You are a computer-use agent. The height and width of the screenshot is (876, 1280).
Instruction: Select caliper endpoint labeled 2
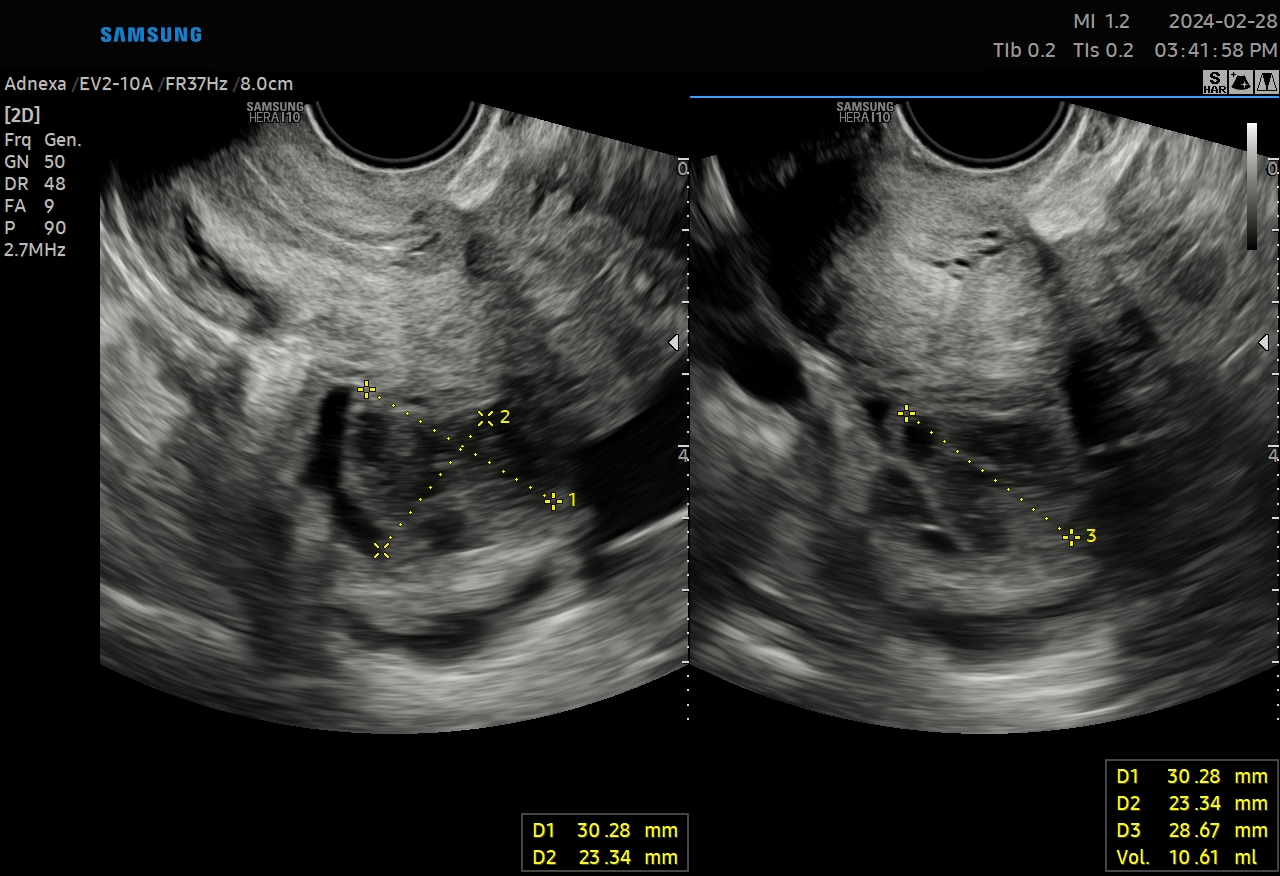coord(485,418)
